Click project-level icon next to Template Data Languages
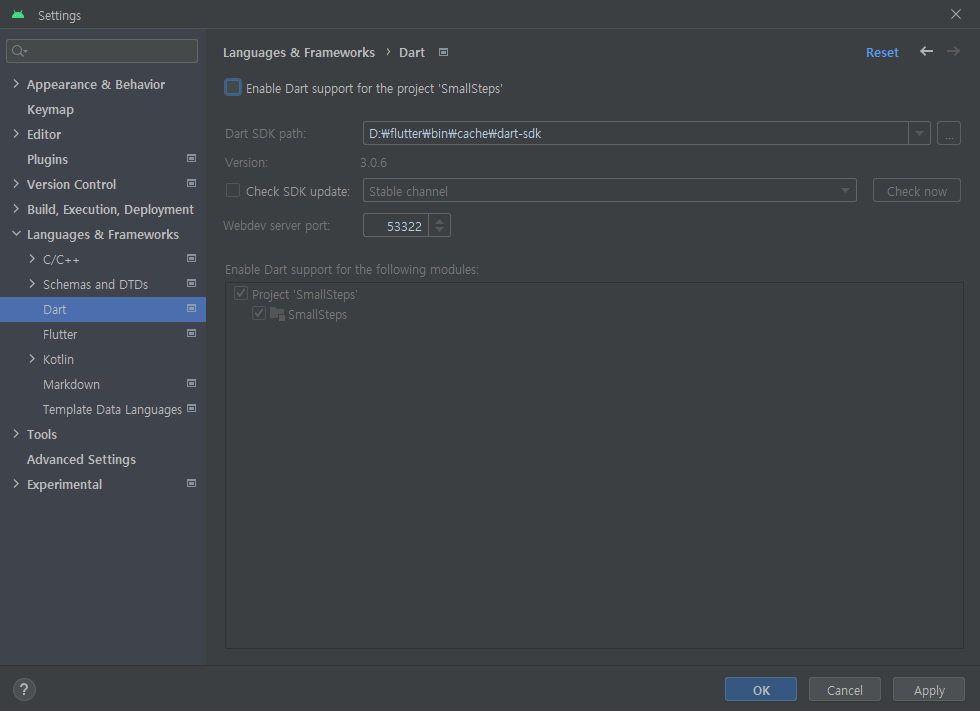 pos(191,409)
